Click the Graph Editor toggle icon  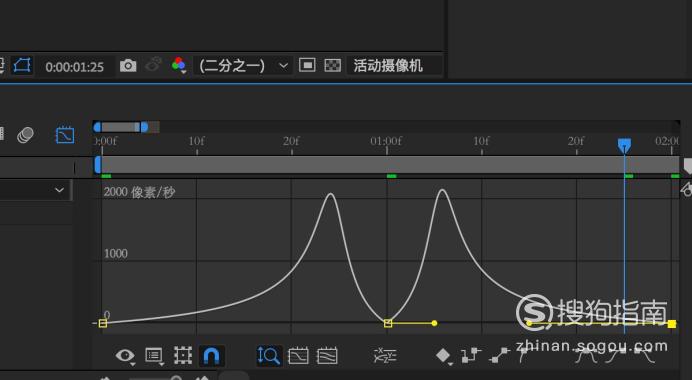pos(65,135)
